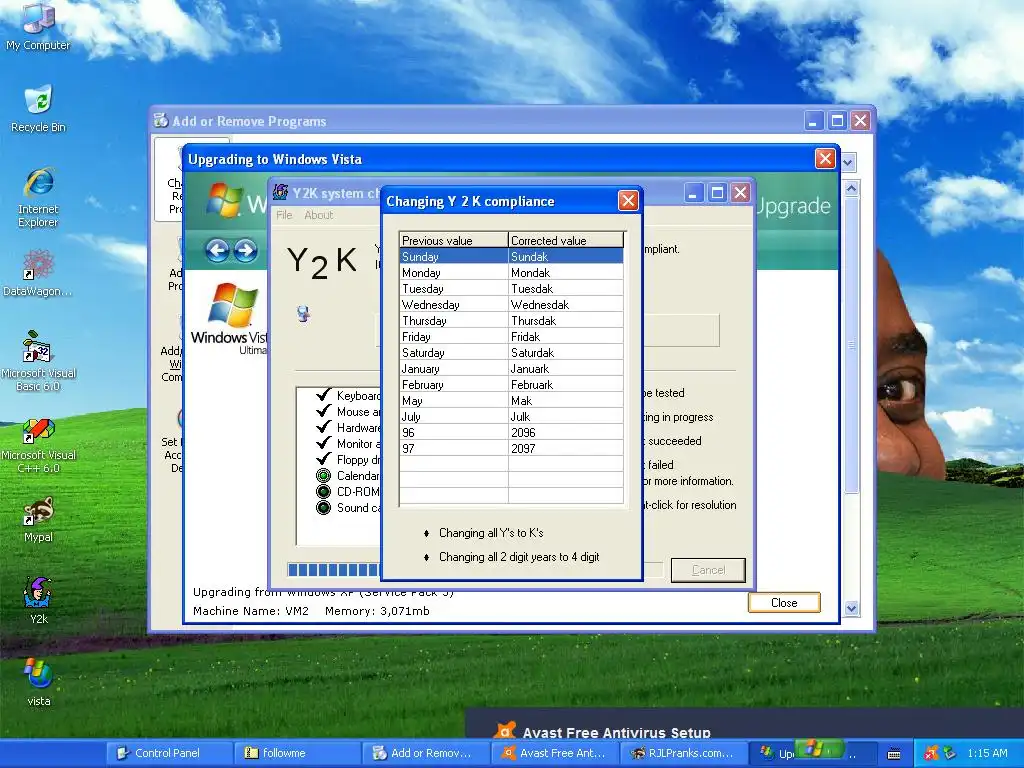
Task: Click scroll down arrow in Add or Remove Programs
Action: (851, 608)
